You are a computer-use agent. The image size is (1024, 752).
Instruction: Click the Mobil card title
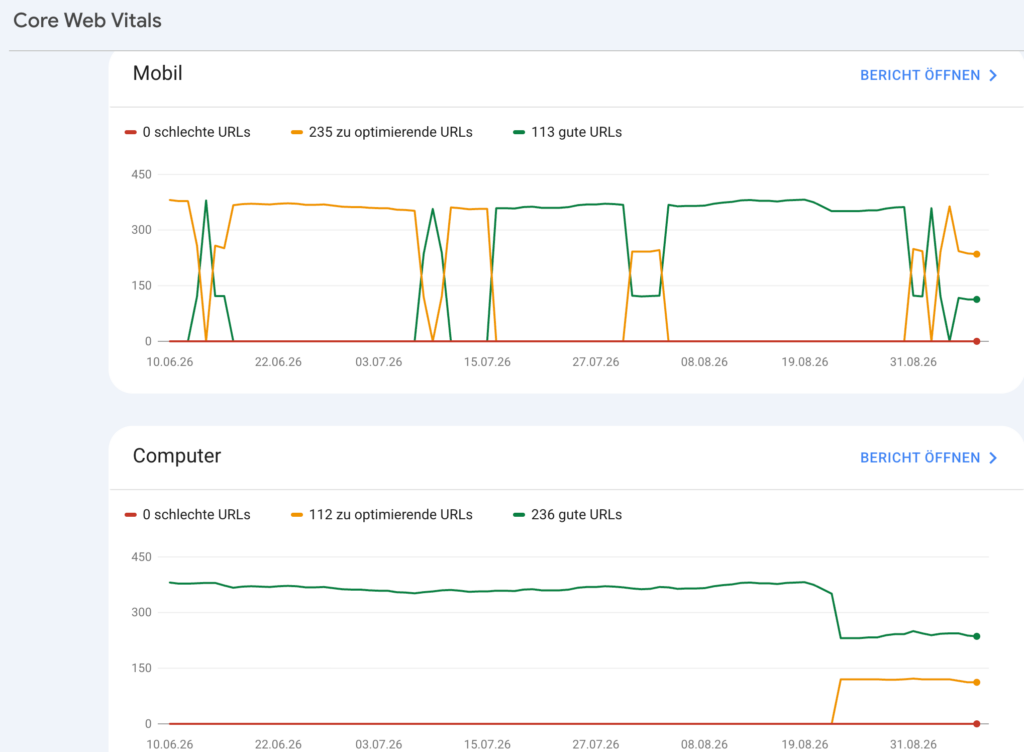click(x=157, y=73)
